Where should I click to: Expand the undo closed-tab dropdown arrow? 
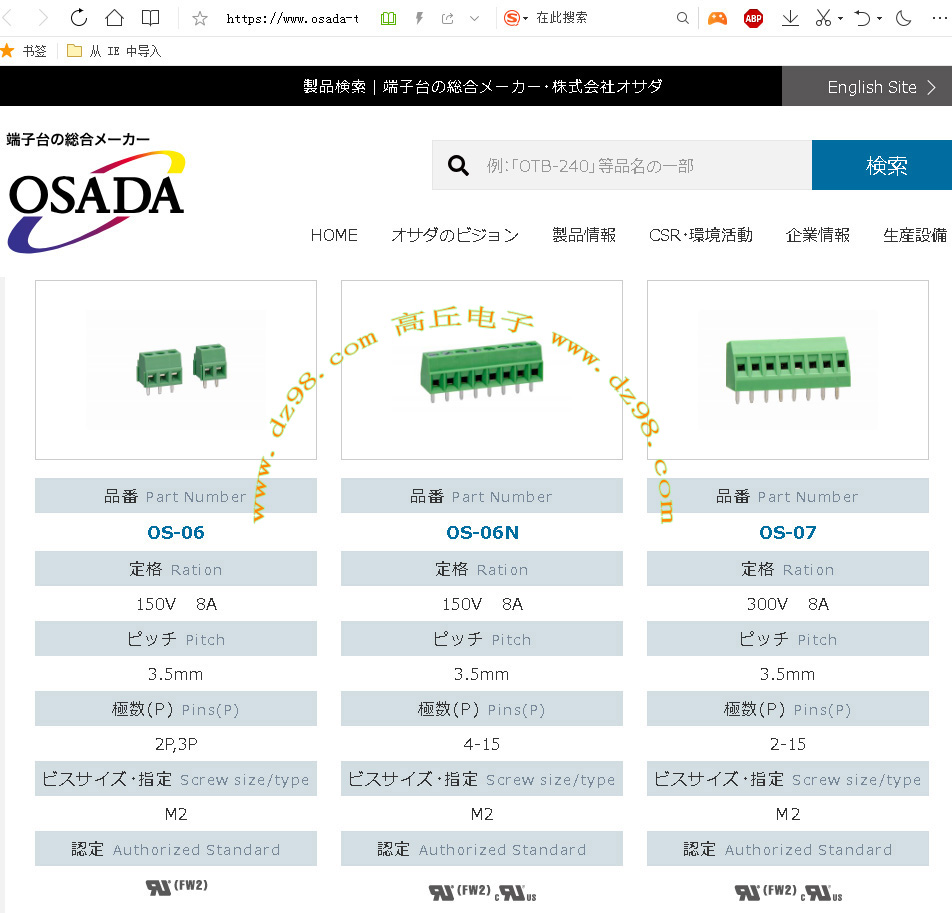(878, 19)
